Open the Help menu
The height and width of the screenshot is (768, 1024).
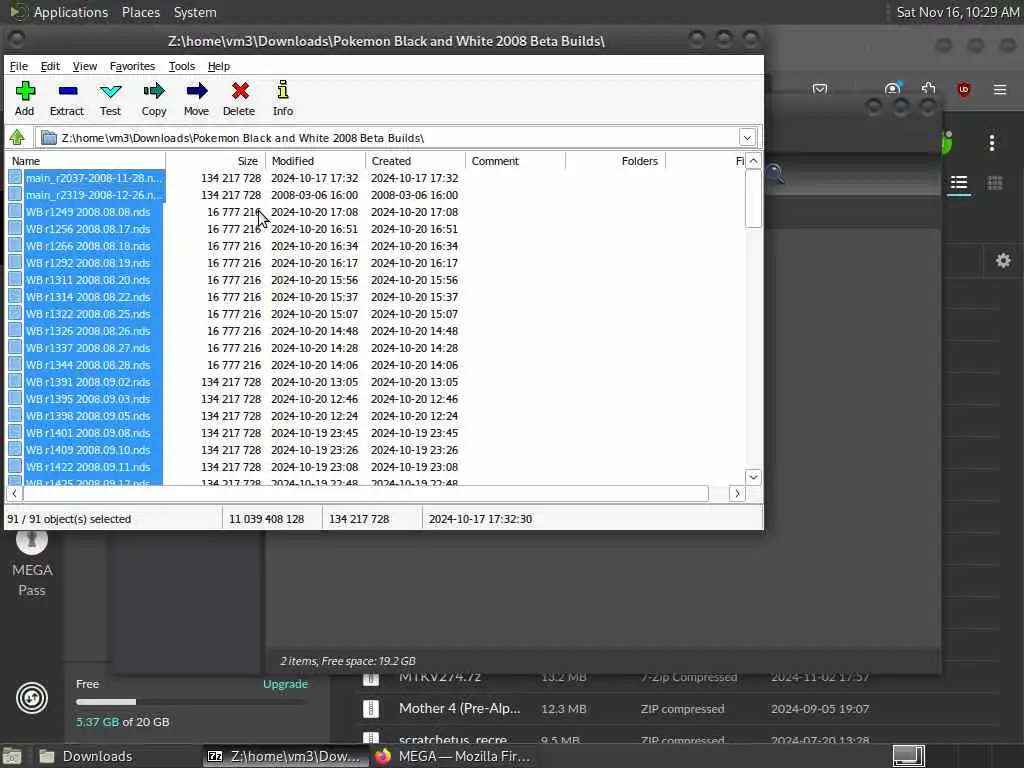click(219, 66)
